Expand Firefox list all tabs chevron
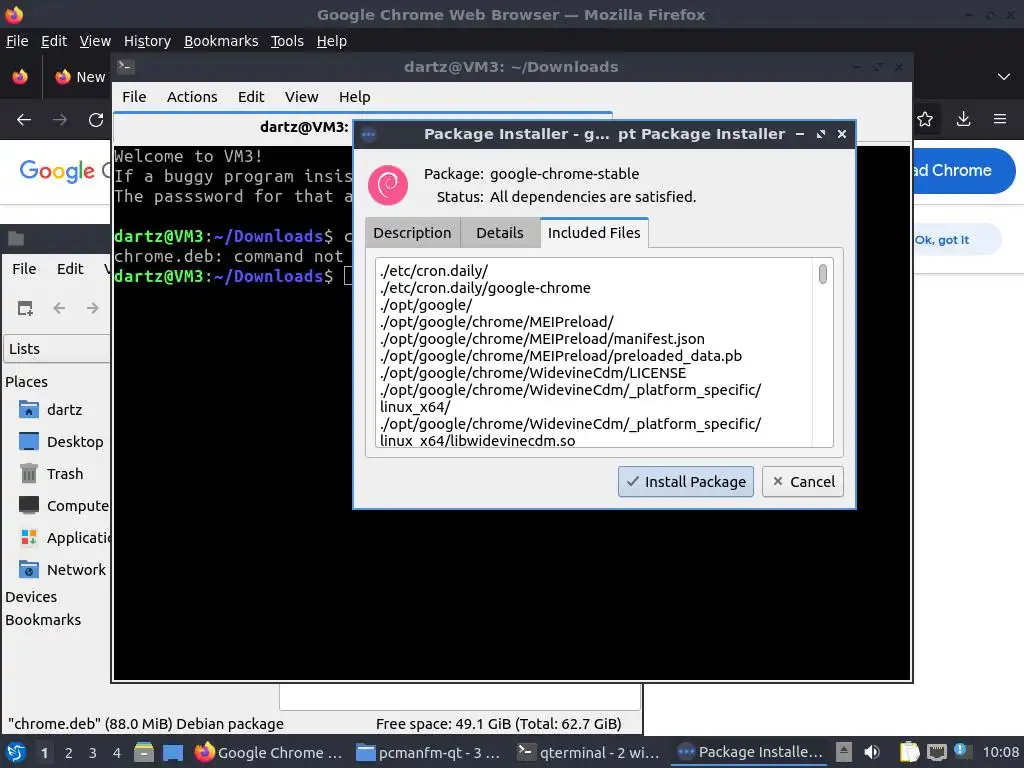This screenshot has width=1024, height=768. (1004, 76)
